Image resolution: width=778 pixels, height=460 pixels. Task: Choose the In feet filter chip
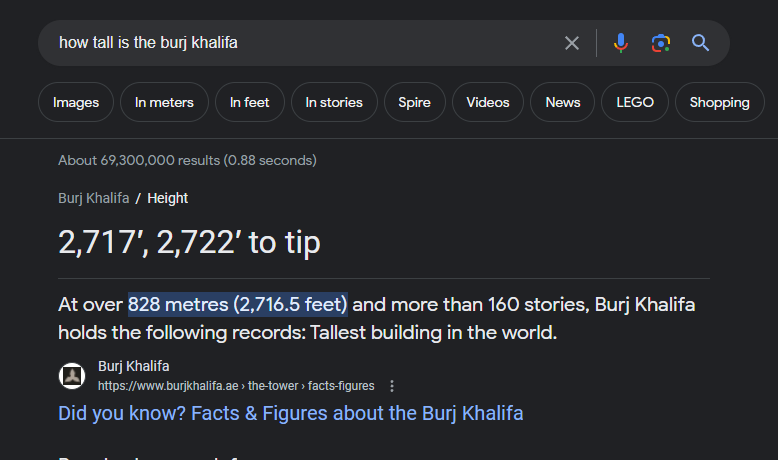pyautogui.click(x=250, y=102)
